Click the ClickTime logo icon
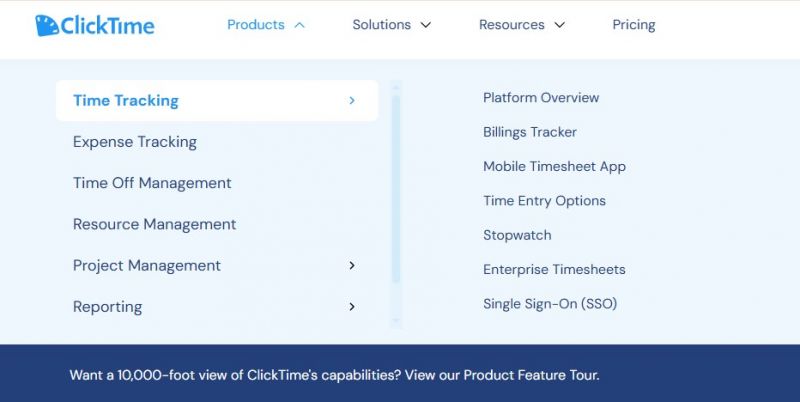The width and height of the screenshot is (800, 402). [47, 26]
